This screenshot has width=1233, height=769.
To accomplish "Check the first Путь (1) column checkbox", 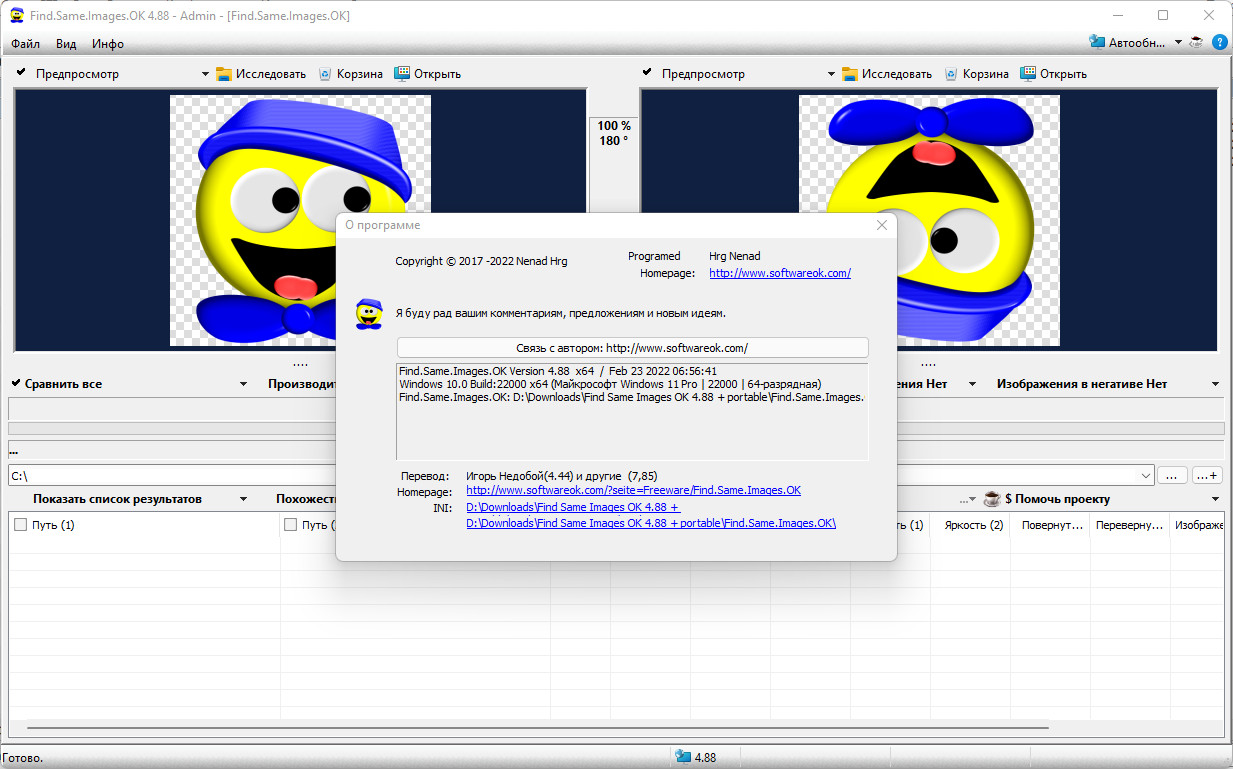I will tap(21, 525).
